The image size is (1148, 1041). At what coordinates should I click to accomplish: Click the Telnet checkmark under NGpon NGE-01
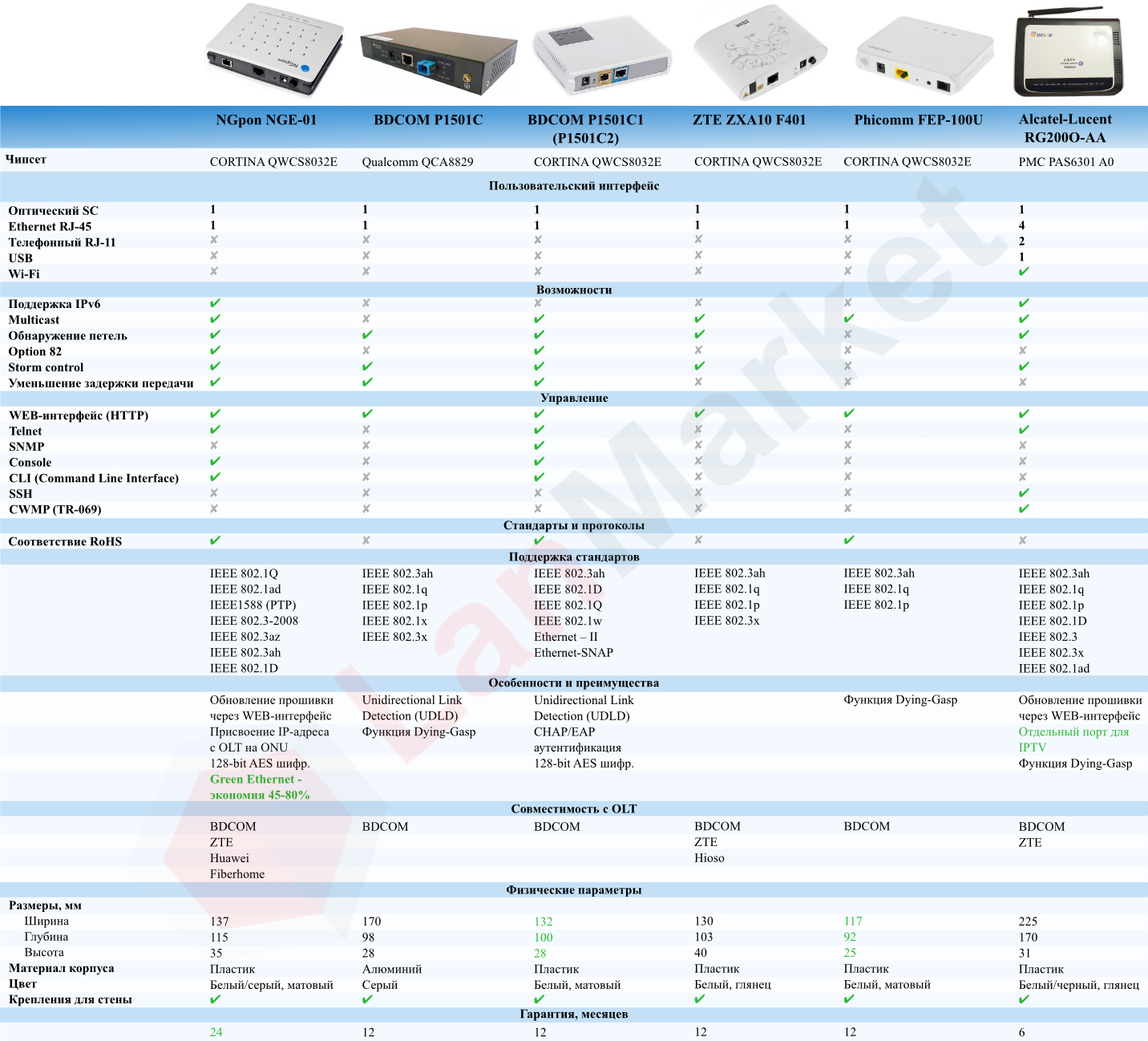coord(215,431)
